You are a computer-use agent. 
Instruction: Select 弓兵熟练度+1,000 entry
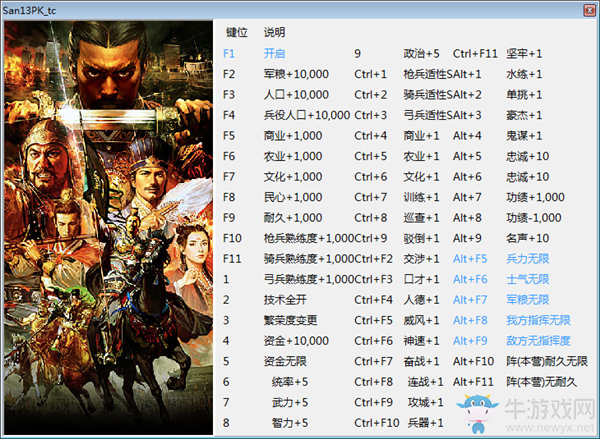[x=309, y=279]
